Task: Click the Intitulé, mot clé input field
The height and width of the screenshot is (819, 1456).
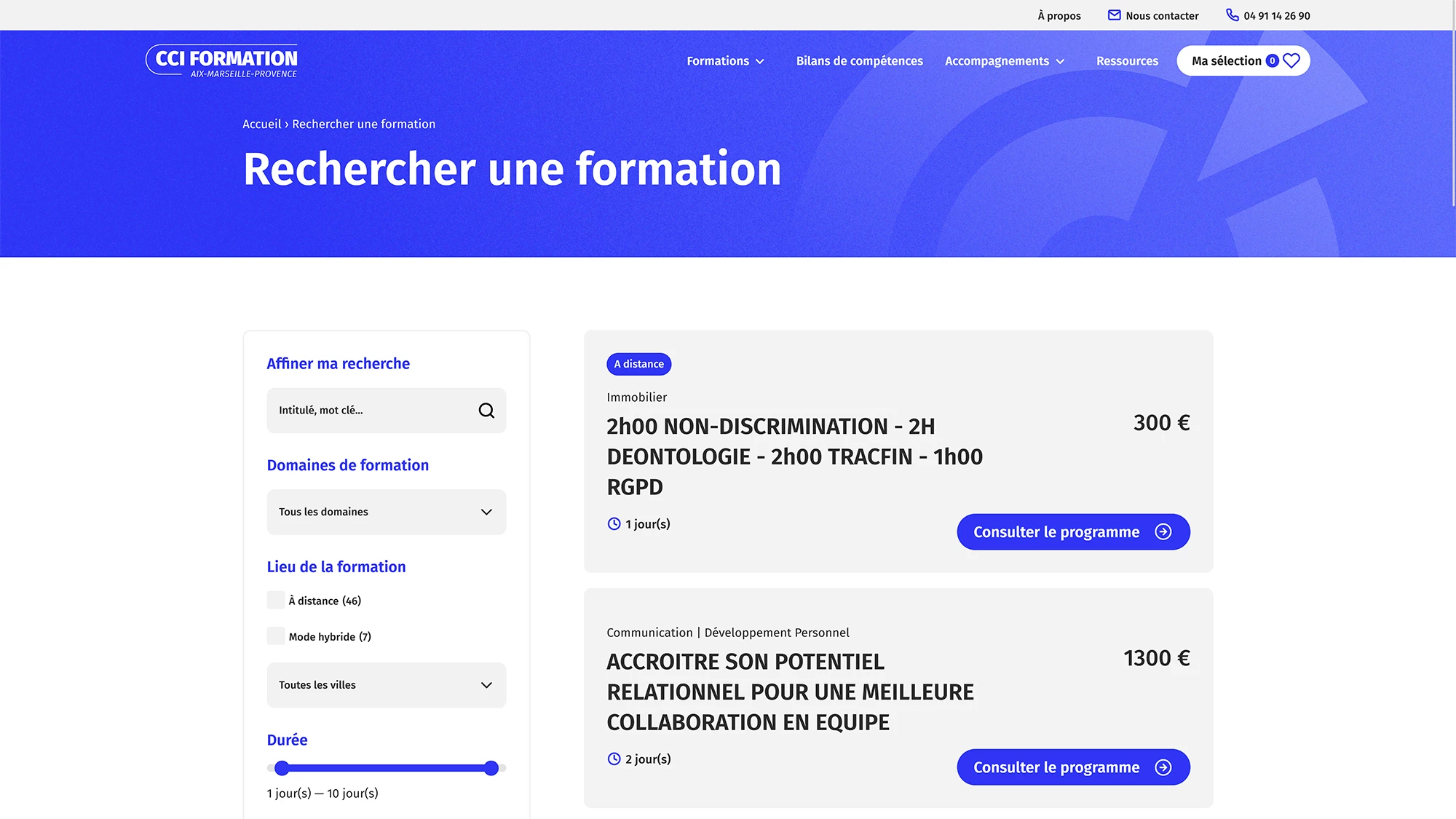Action: pos(371,411)
